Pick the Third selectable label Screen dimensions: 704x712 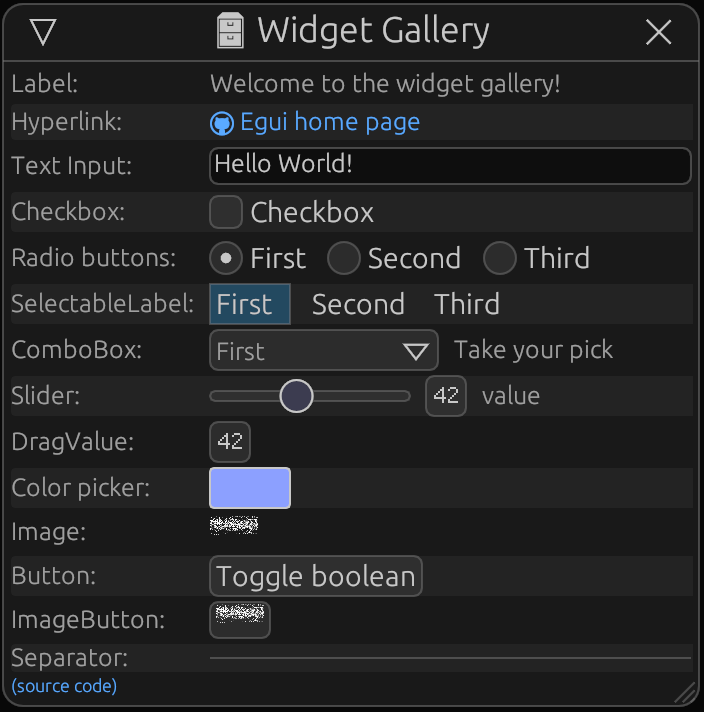coord(467,304)
